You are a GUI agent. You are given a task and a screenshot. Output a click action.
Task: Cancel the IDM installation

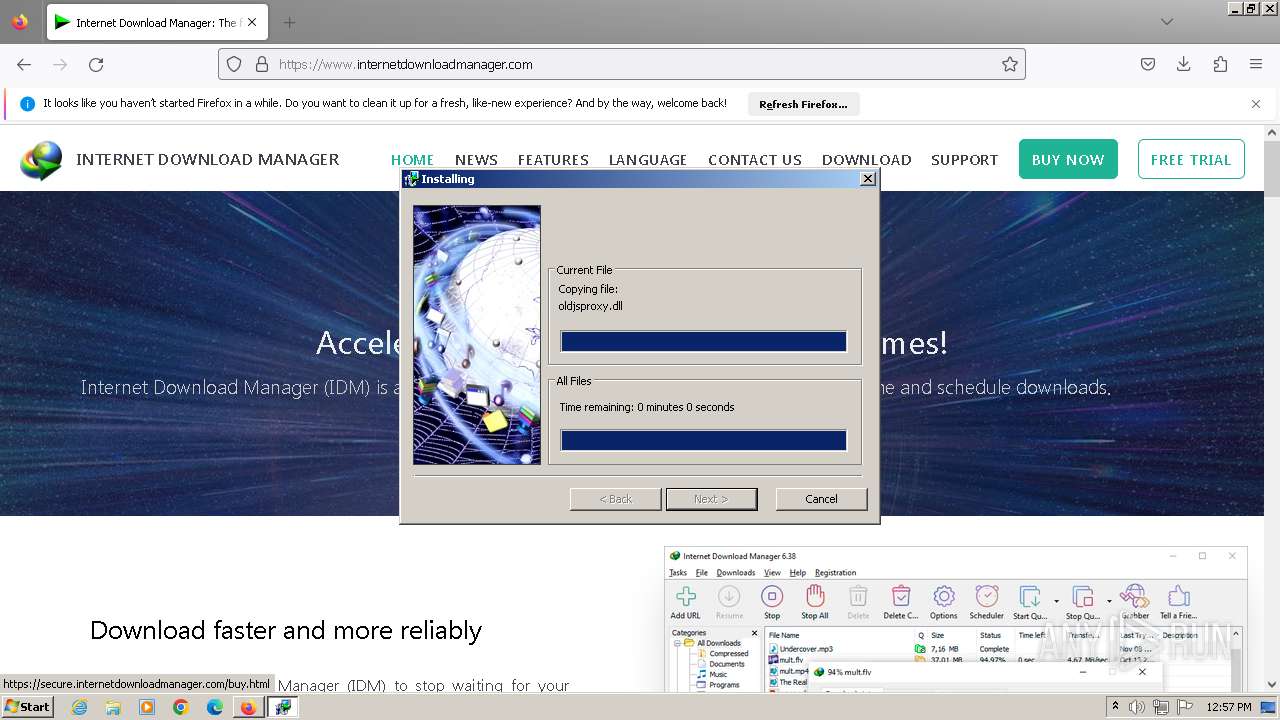pos(821,499)
